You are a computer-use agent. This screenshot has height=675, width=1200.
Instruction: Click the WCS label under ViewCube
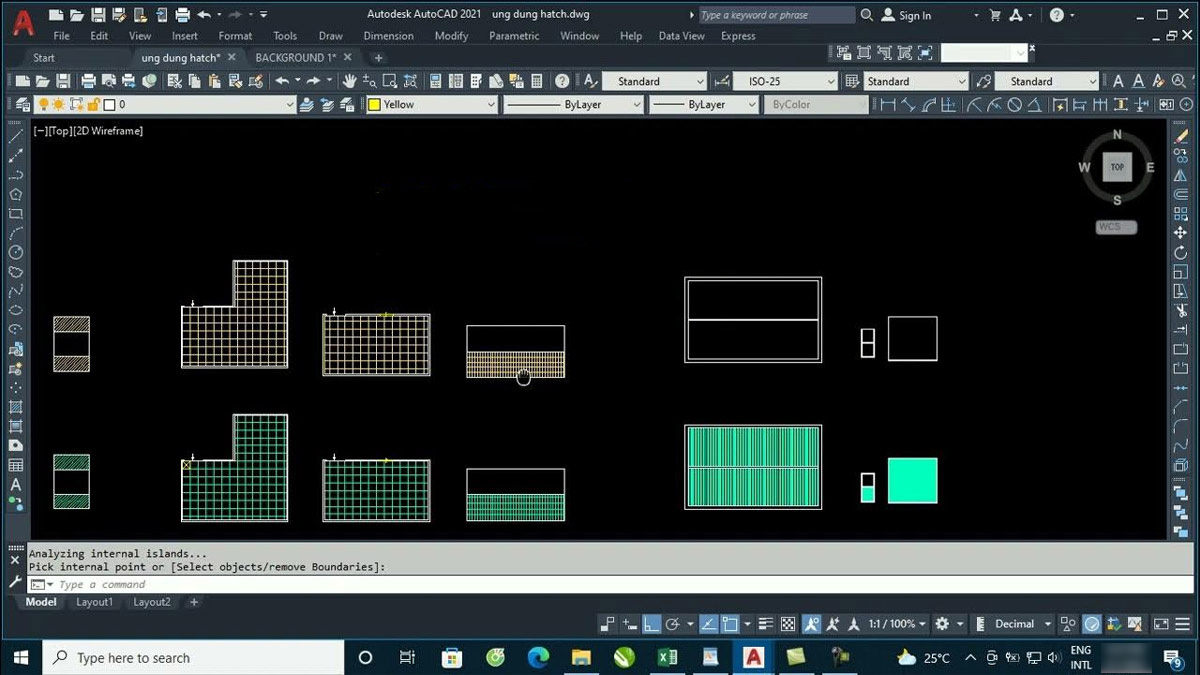point(1116,227)
